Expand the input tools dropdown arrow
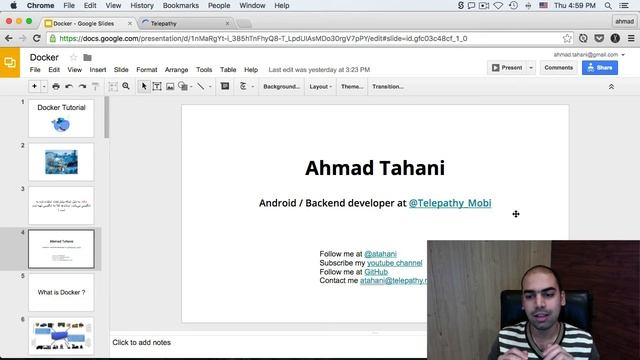The height and width of the screenshot is (360, 640). tap(253, 87)
